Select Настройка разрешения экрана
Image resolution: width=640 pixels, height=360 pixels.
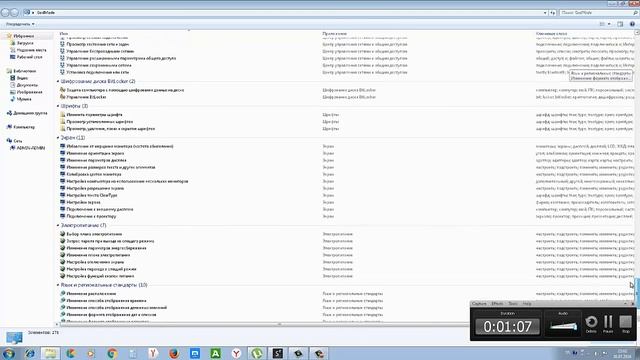(x=95, y=188)
